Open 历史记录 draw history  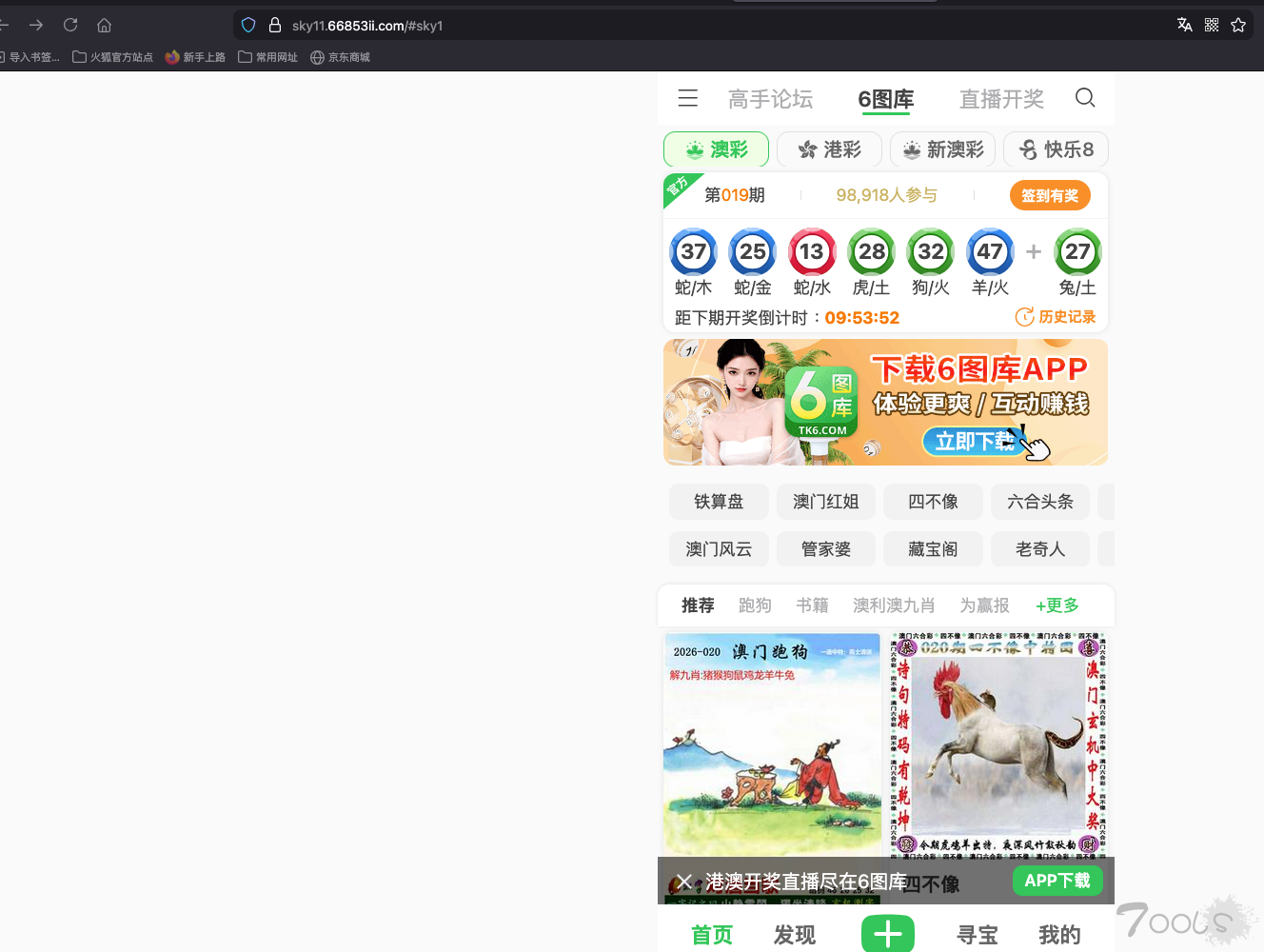coord(1056,317)
